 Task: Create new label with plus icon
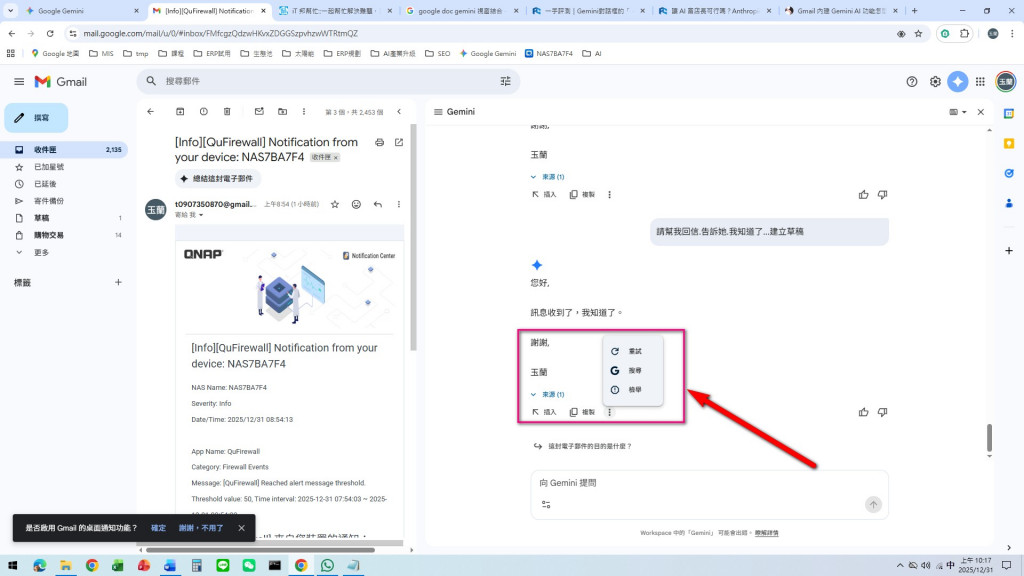[118, 283]
